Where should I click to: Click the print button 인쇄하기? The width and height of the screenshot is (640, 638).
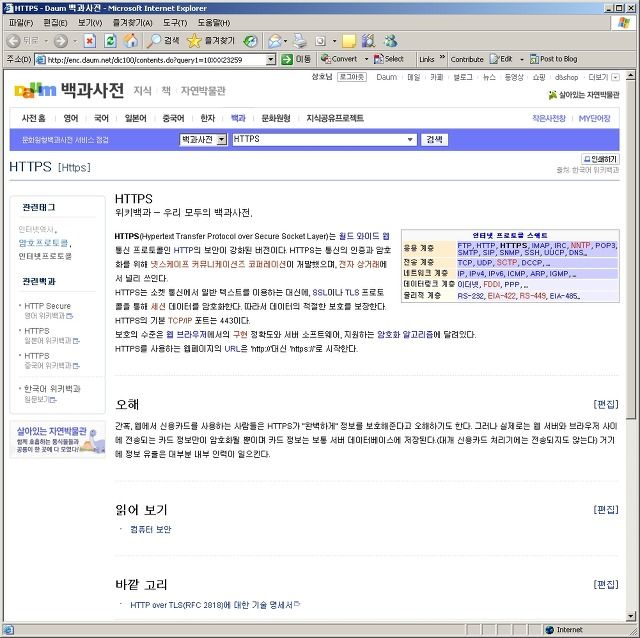(600, 159)
